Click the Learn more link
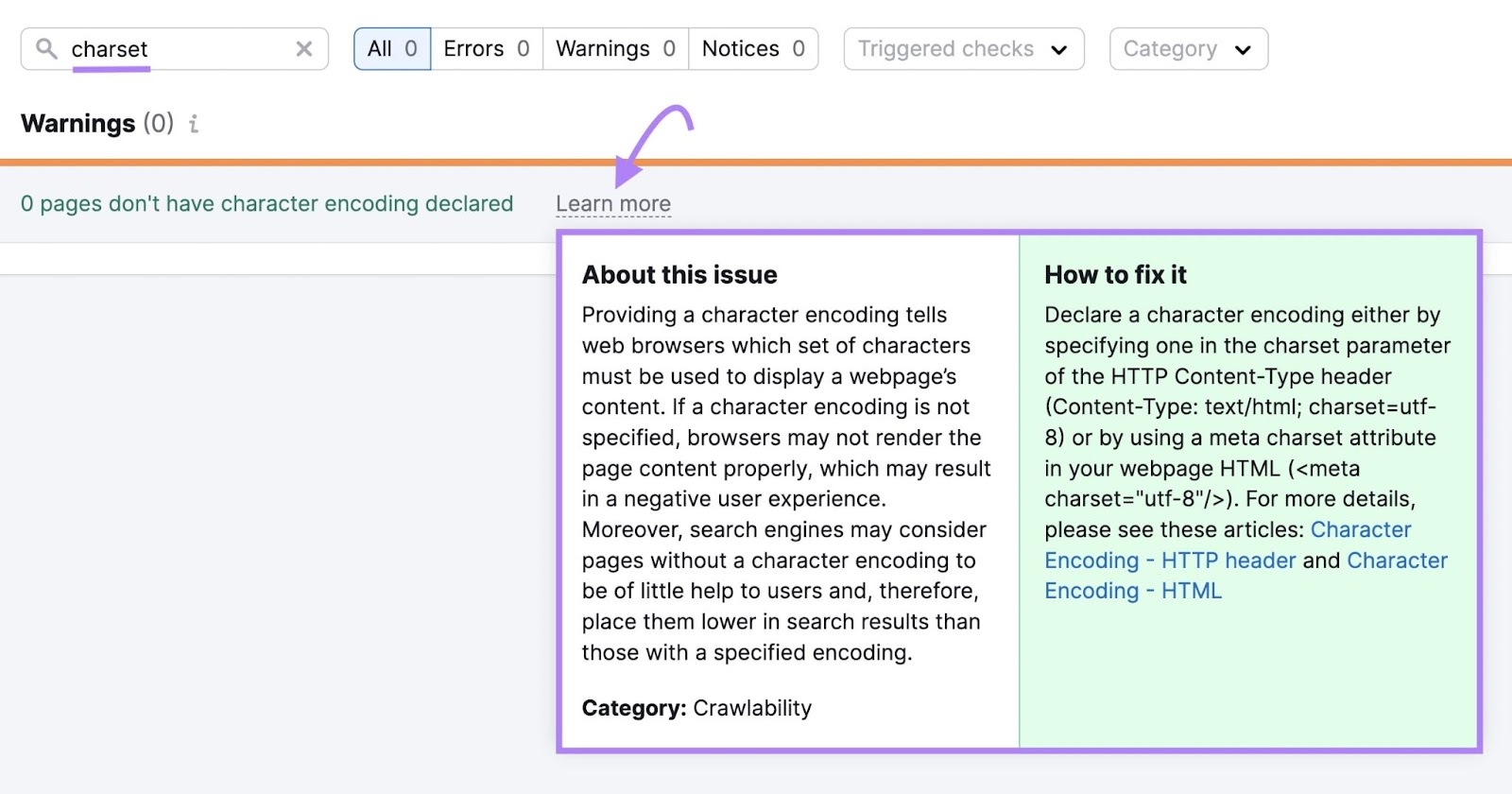Screen dimensions: 1512x794 (x=613, y=204)
